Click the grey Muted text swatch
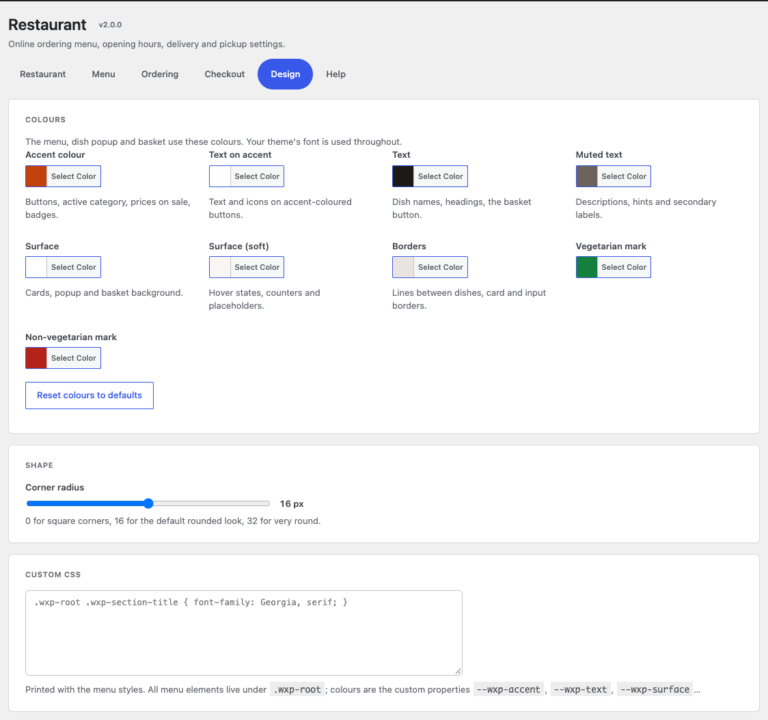This screenshot has height=720, width=768. click(x=587, y=176)
